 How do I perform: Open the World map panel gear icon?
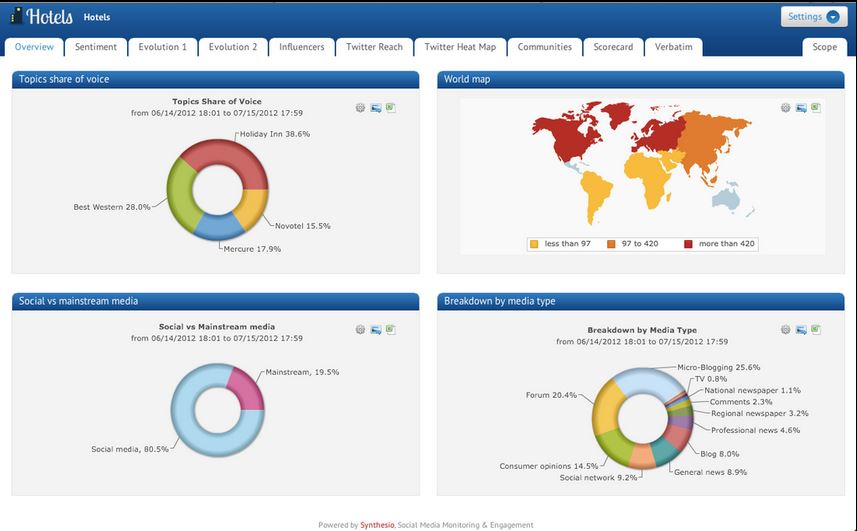pos(786,107)
